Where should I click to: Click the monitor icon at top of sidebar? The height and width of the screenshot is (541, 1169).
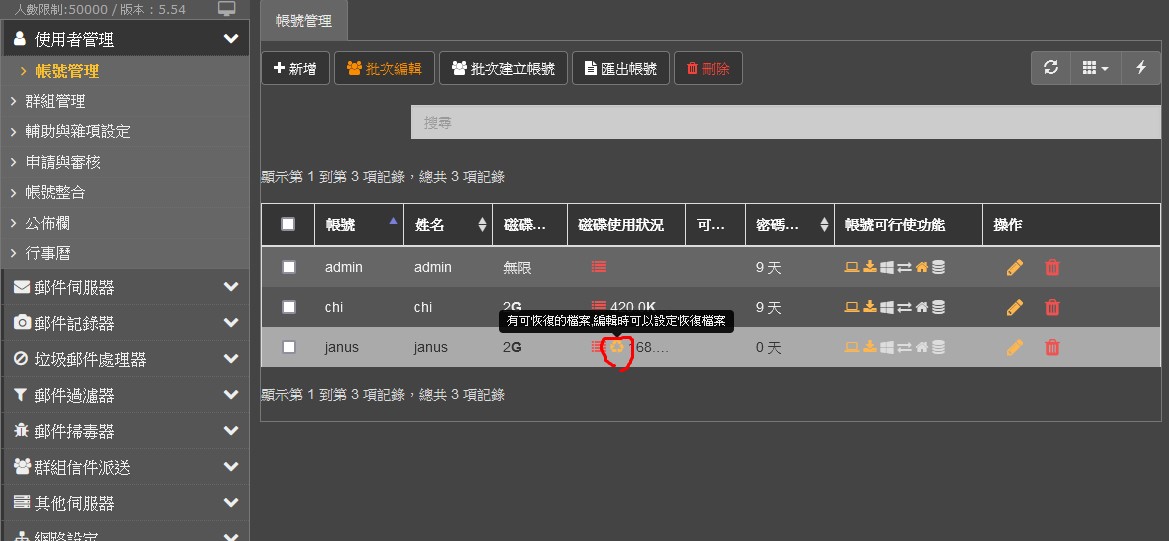(x=227, y=9)
